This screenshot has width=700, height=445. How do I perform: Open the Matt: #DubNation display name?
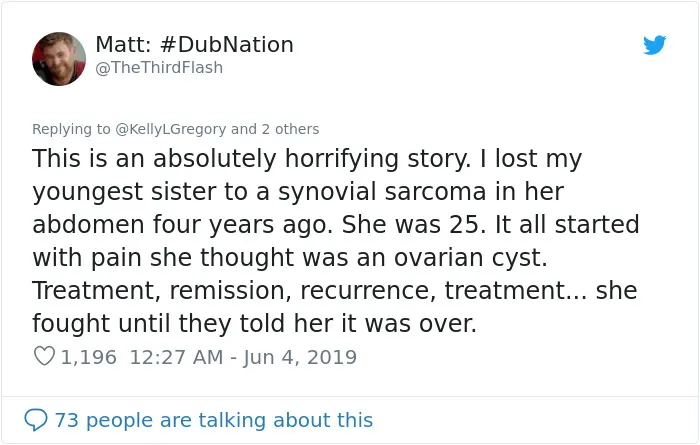coord(194,45)
